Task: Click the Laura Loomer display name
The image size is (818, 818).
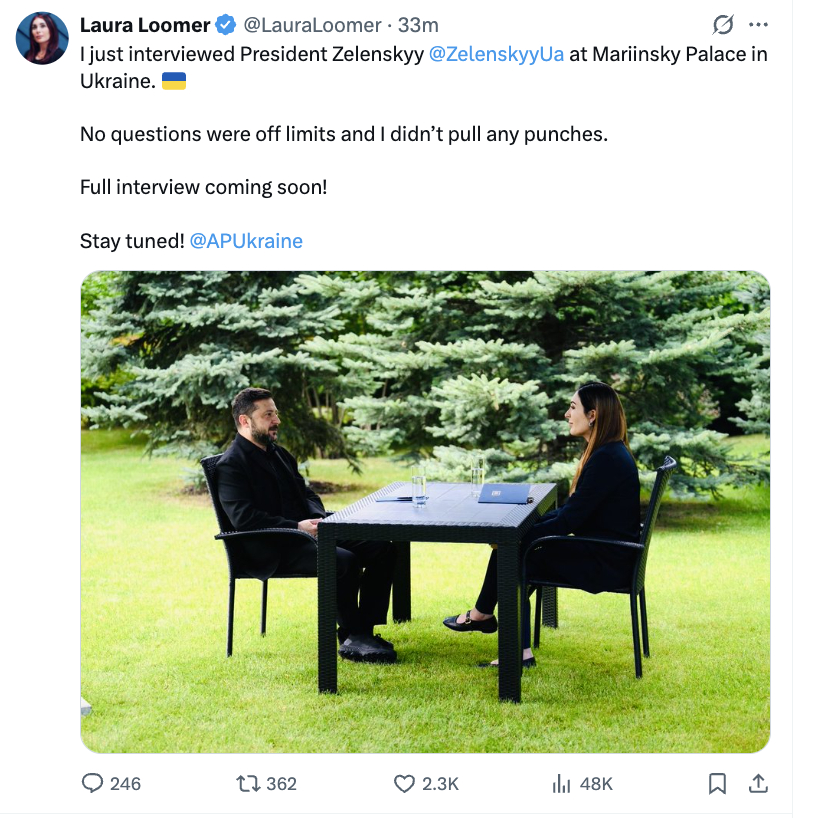Action: pos(145,25)
